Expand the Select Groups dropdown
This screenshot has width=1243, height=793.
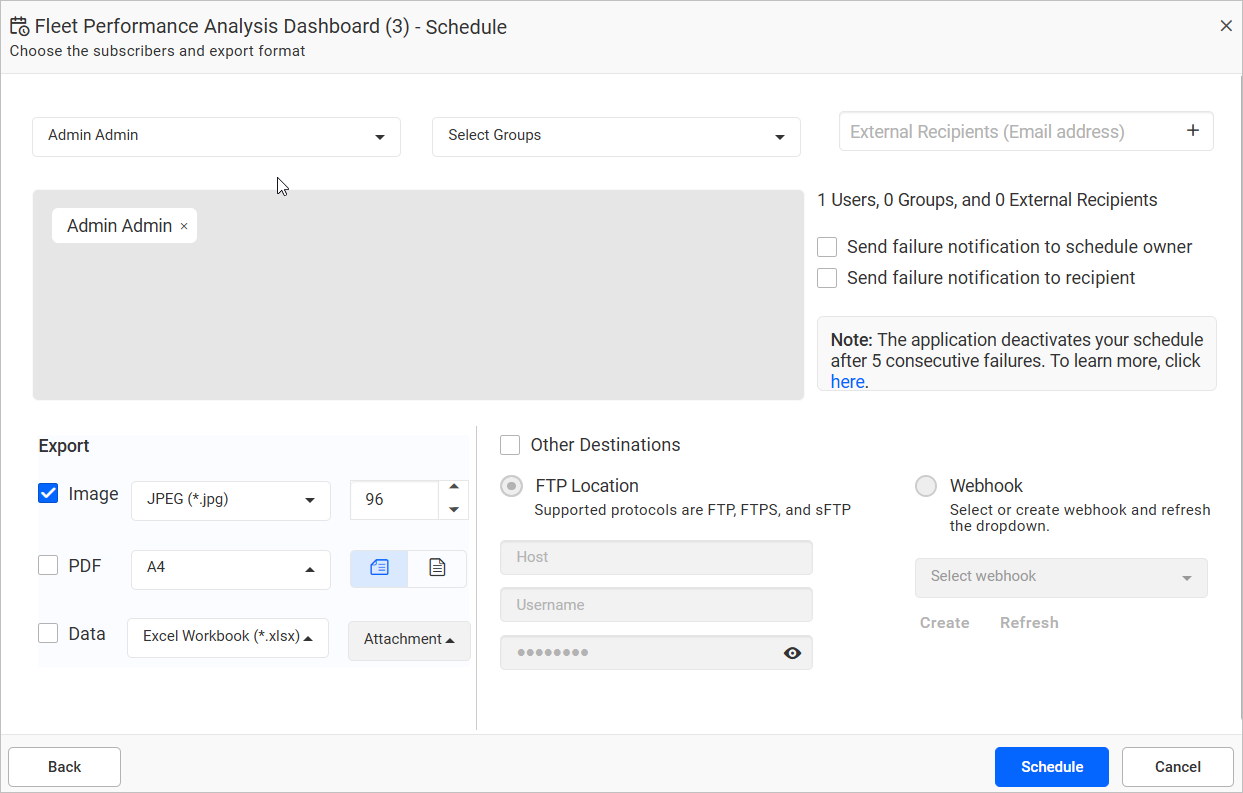point(616,136)
